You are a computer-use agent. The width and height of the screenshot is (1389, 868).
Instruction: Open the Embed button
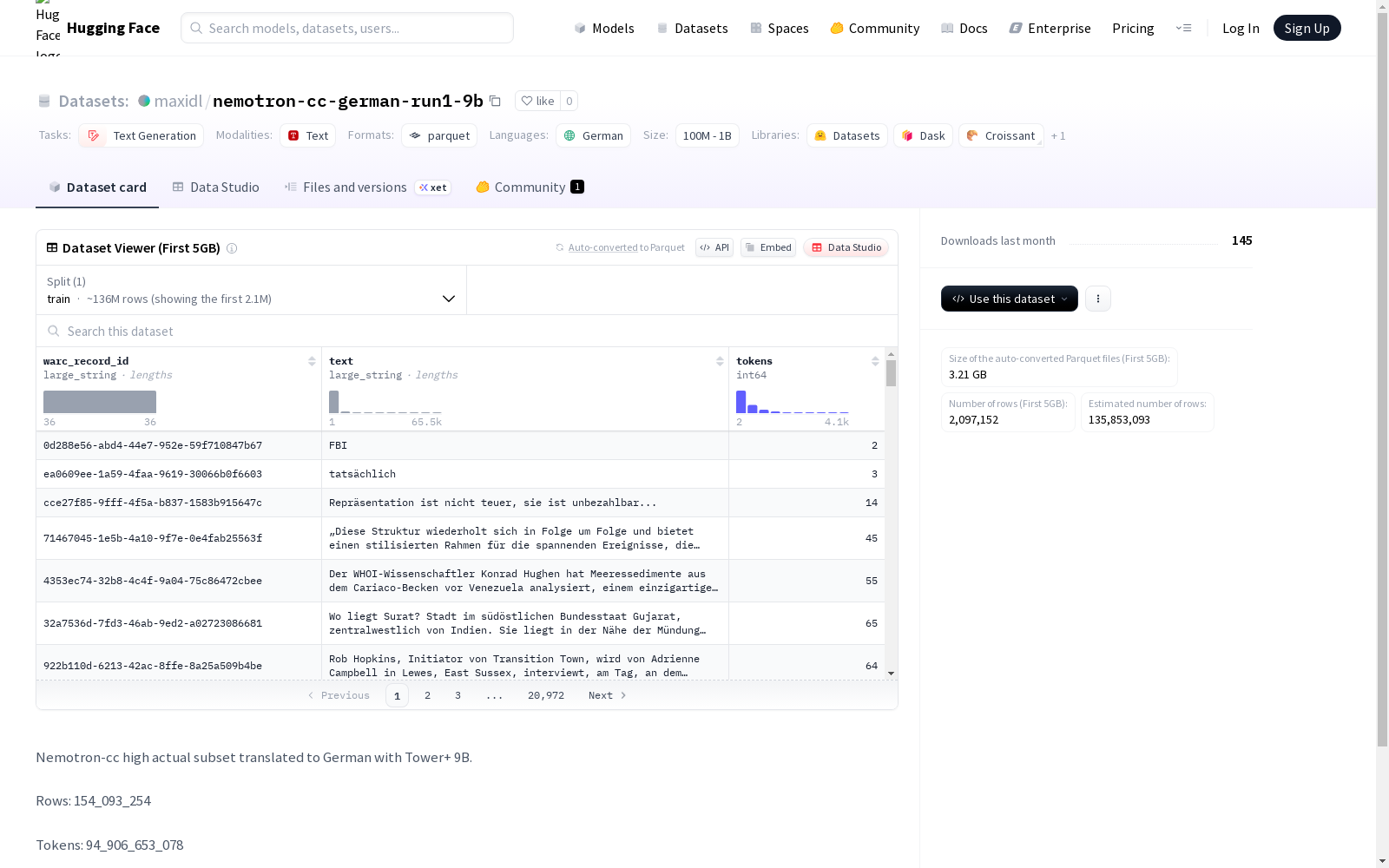pos(768,247)
